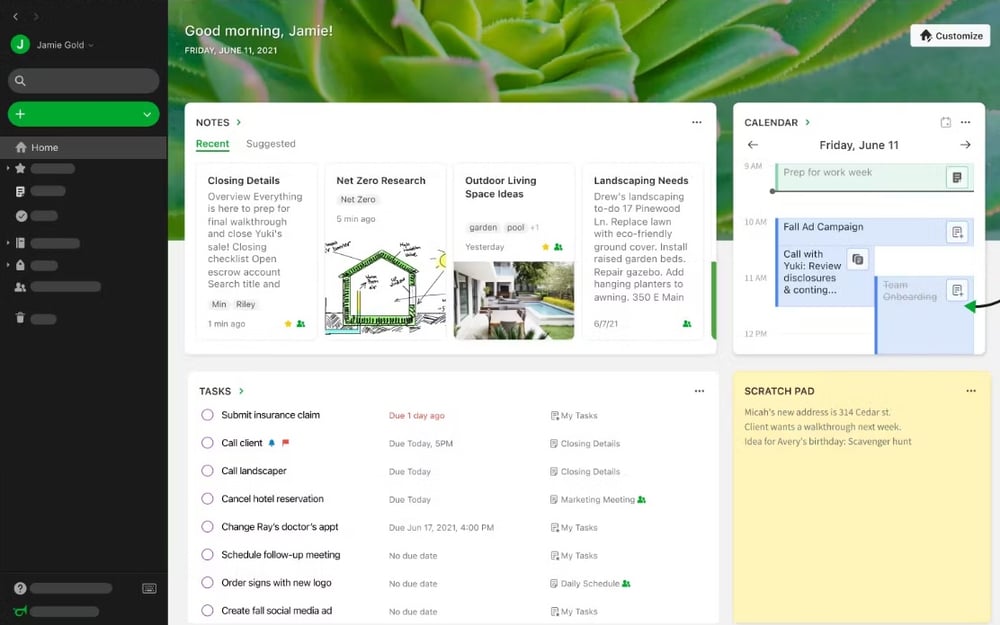Check off Cancel hotel reservation task
Screen dimensions: 1000x625
207,499
